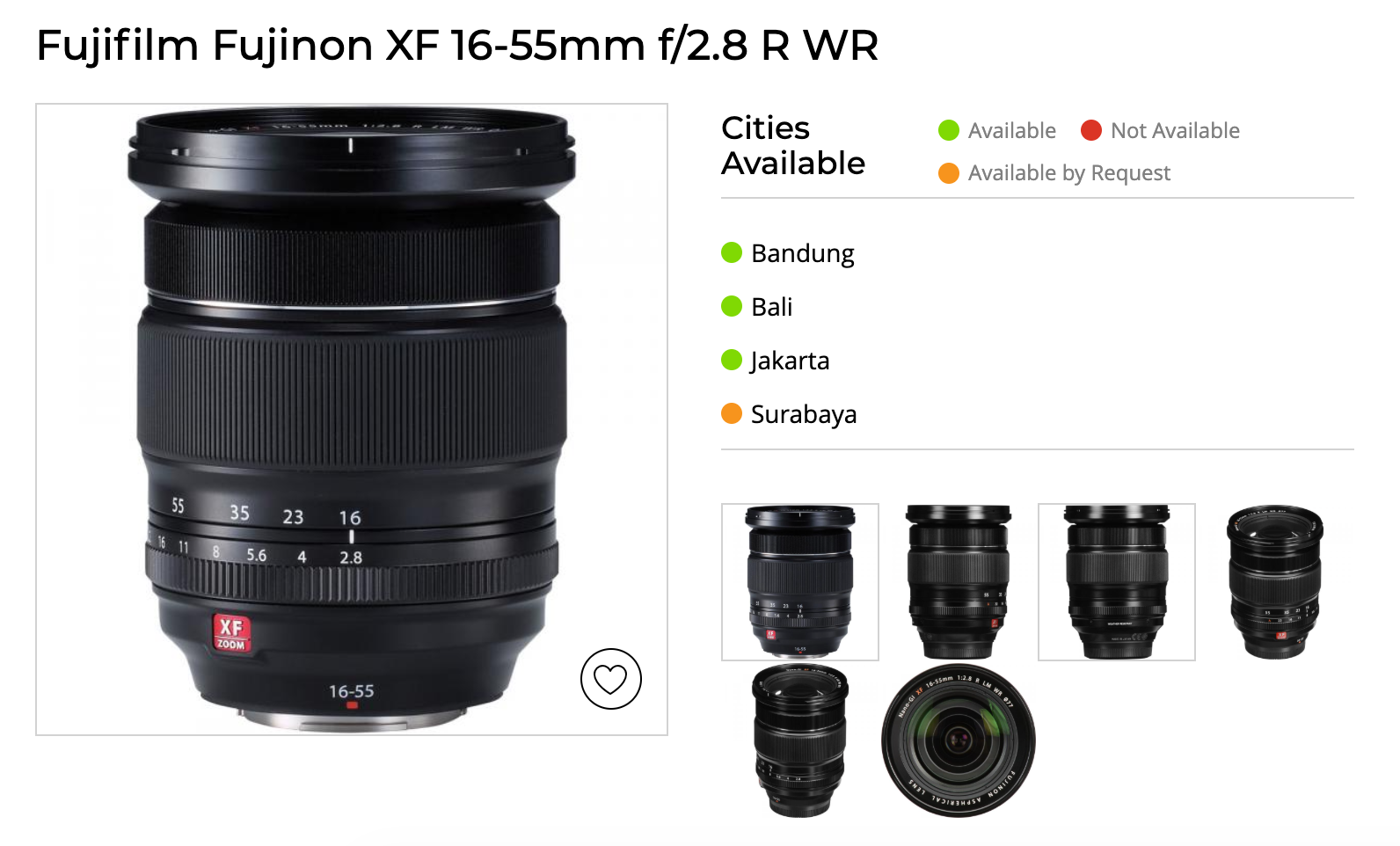Screen dimensions: 1400x846
Task: Select the Bandung city entry
Action: click(x=803, y=253)
